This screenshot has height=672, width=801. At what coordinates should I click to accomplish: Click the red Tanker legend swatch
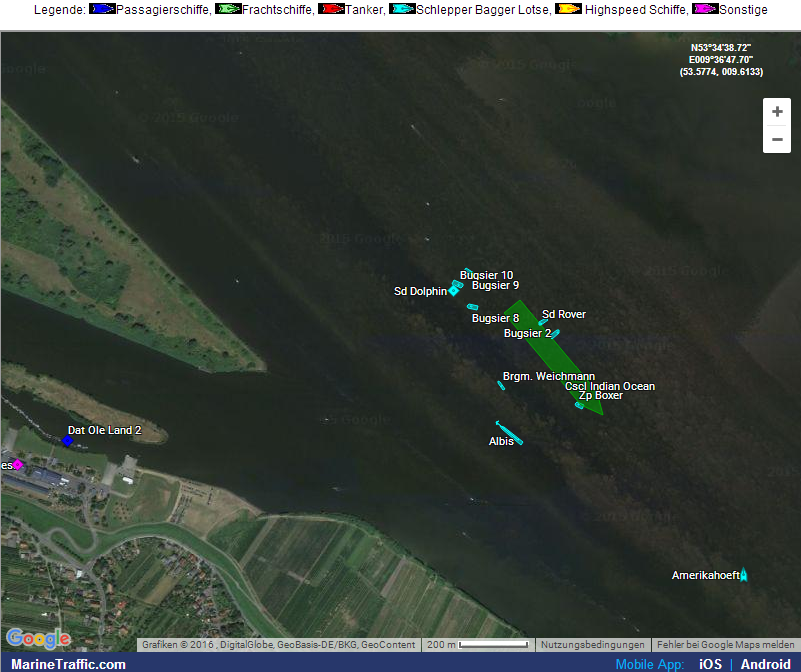point(331,10)
